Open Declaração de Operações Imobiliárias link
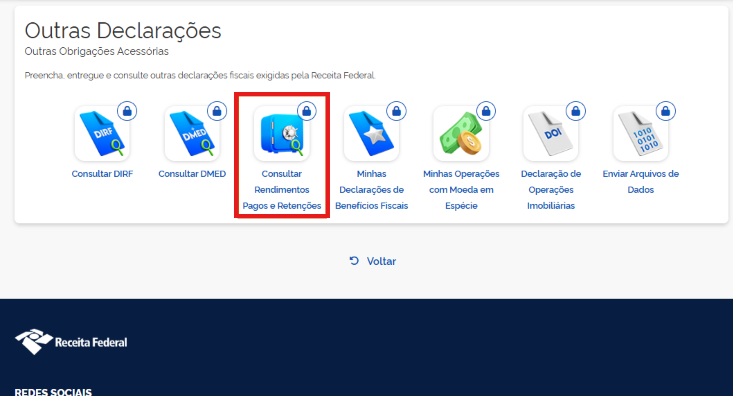733x396 pixels. pos(551,190)
